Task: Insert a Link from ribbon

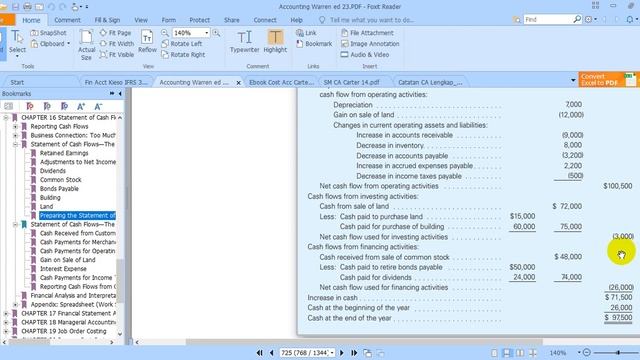Action: click(x=307, y=33)
